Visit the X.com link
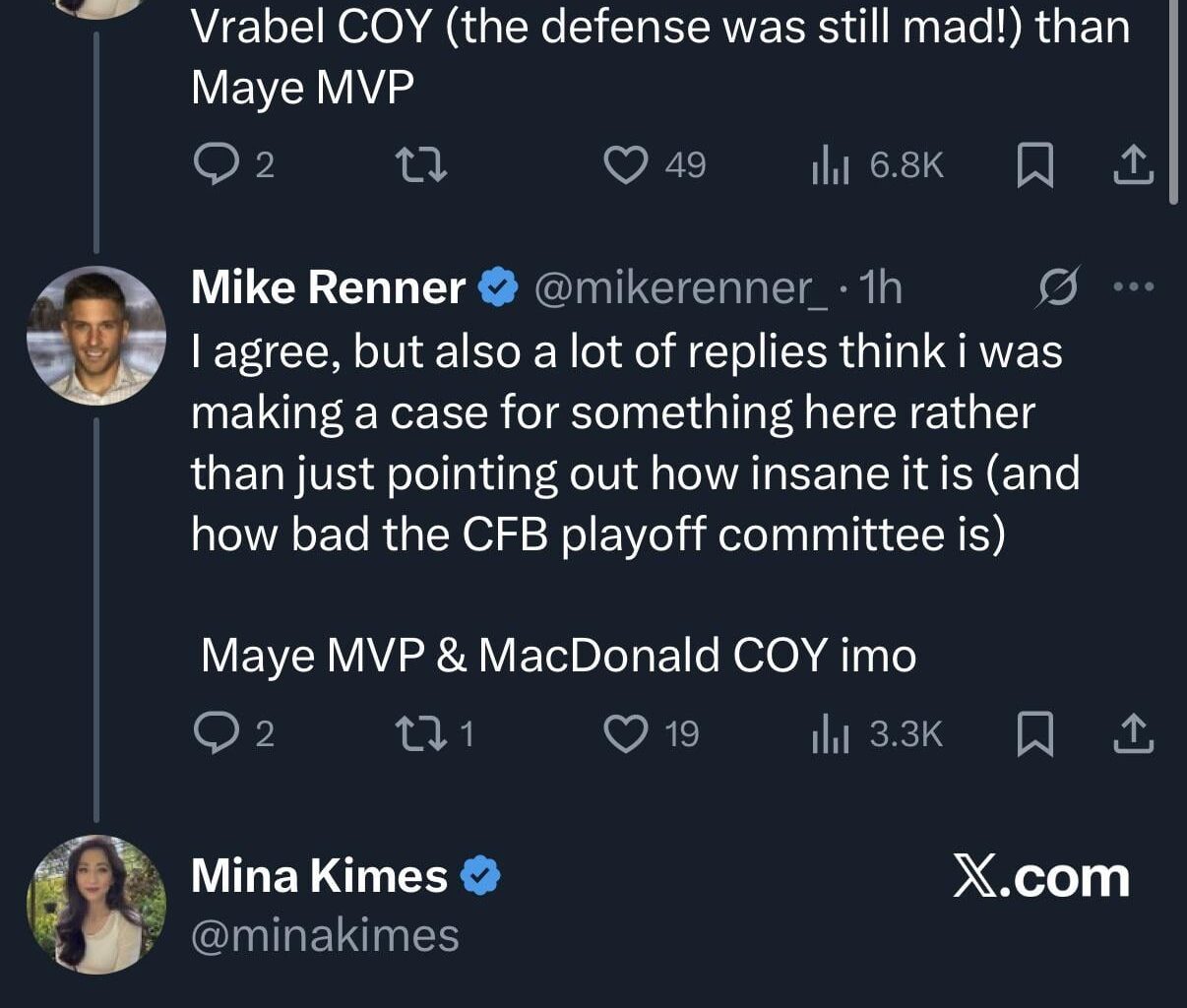 tap(1042, 874)
